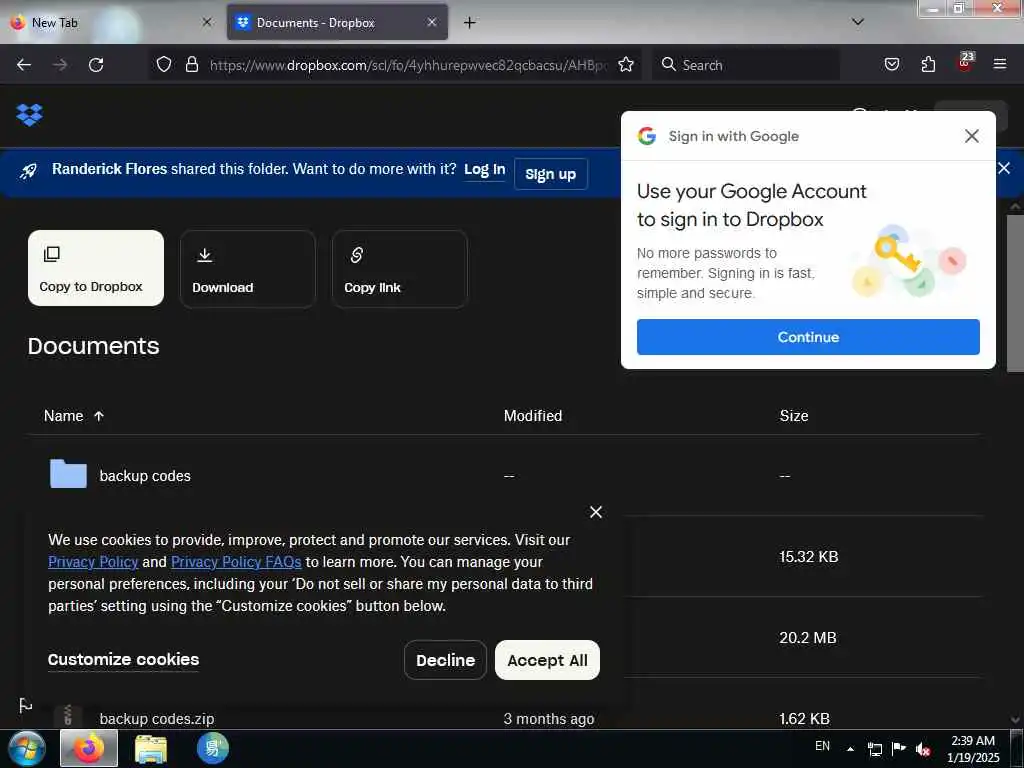This screenshot has width=1024, height=768.
Task: Open the Privacy Policy link
Action: pyautogui.click(x=93, y=562)
